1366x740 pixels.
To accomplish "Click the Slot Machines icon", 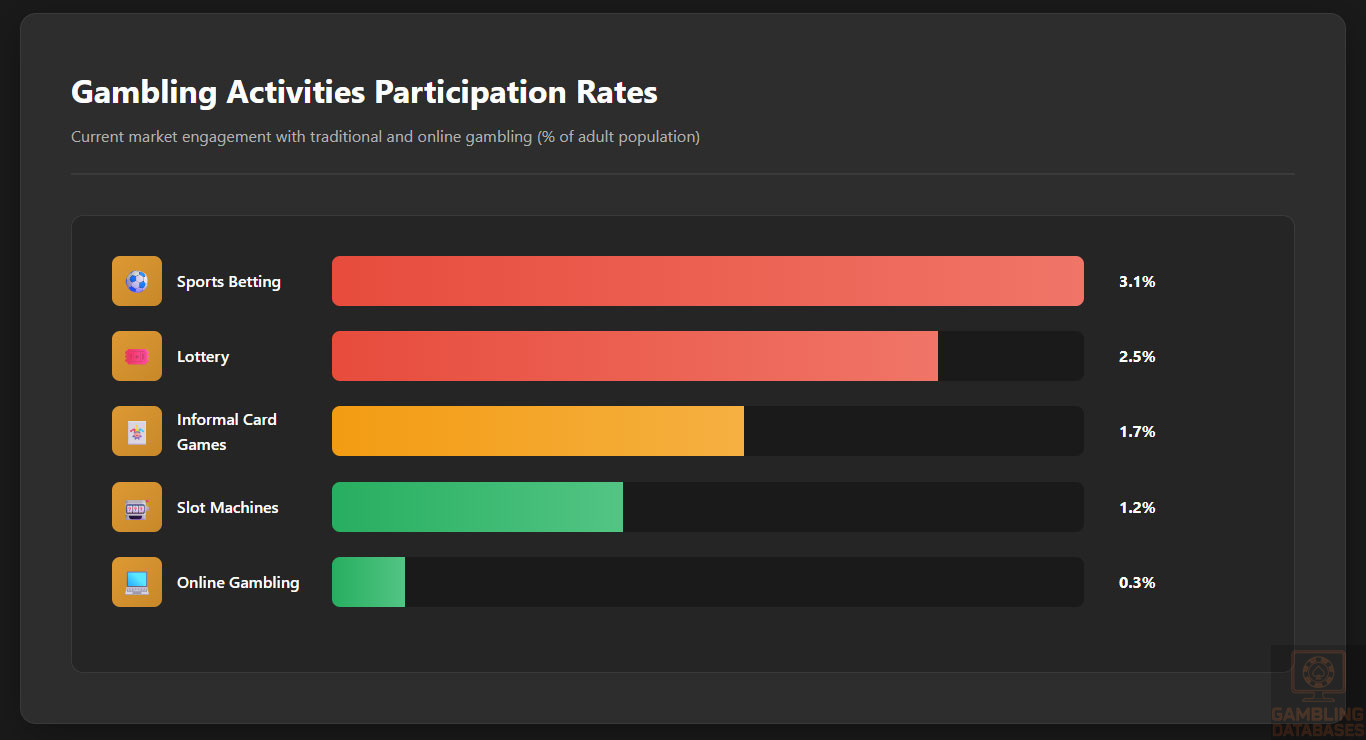I will (x=137, y=507).
